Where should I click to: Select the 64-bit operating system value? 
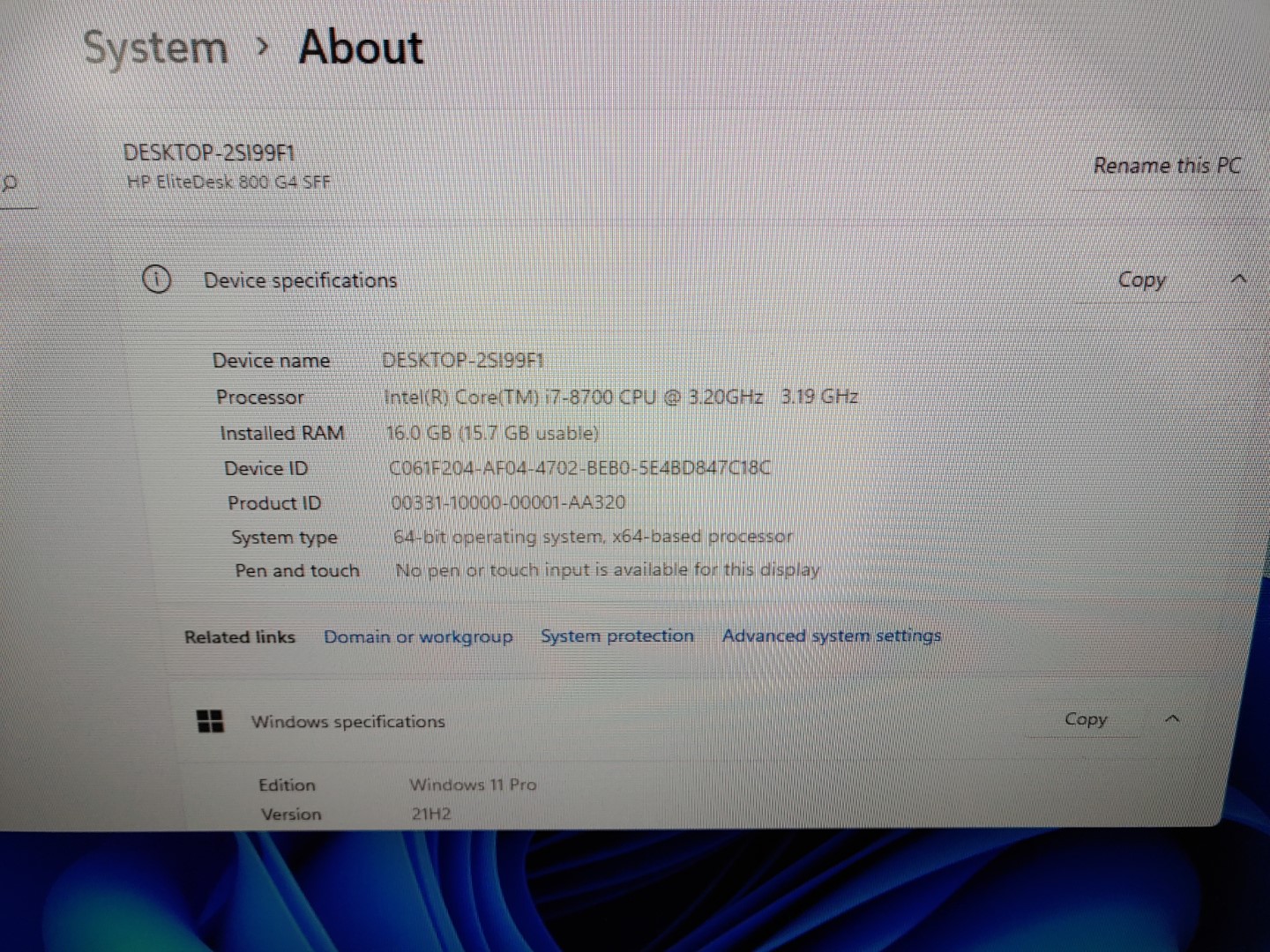click(593, 536)
